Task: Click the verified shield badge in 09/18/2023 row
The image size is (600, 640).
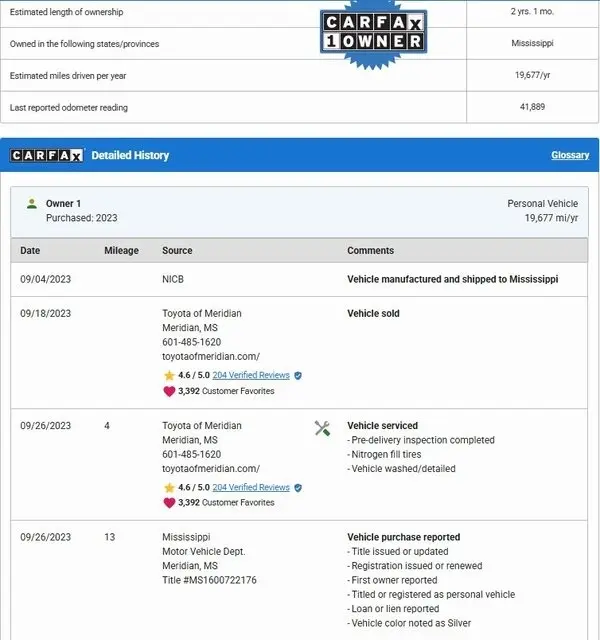Action: coord(298,376)
